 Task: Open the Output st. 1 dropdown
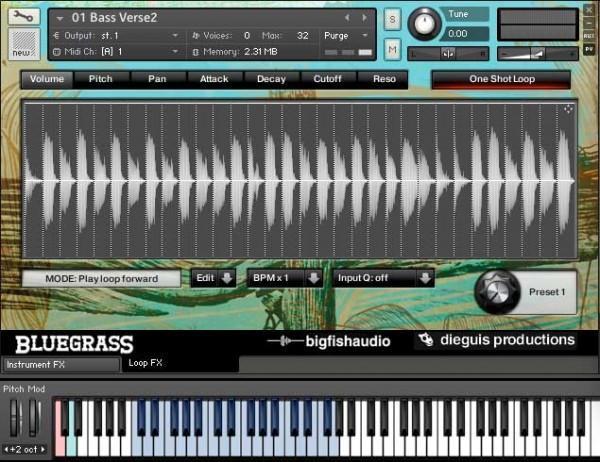pos(175,36)
